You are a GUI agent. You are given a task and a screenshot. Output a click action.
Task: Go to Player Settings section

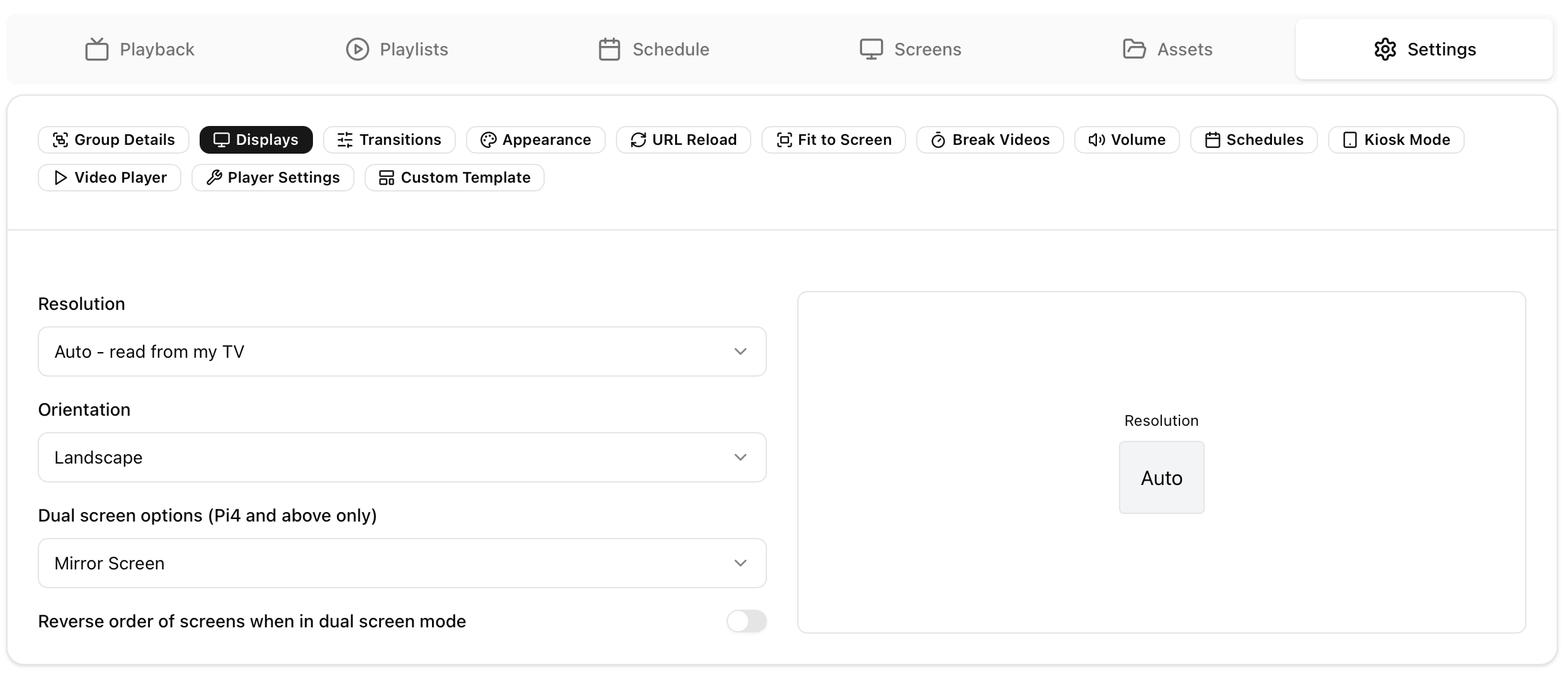[273, 178]
